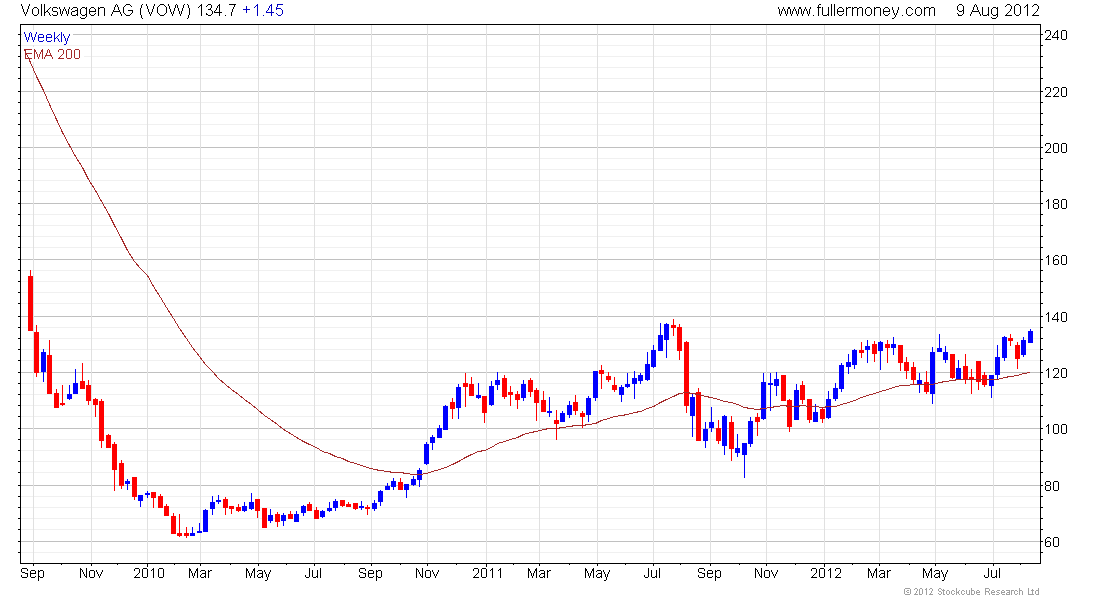Image resolution: width=1100 pixels, height=600 pixels.
Task: Click the last May label on time axis
Action: [935, 573]
